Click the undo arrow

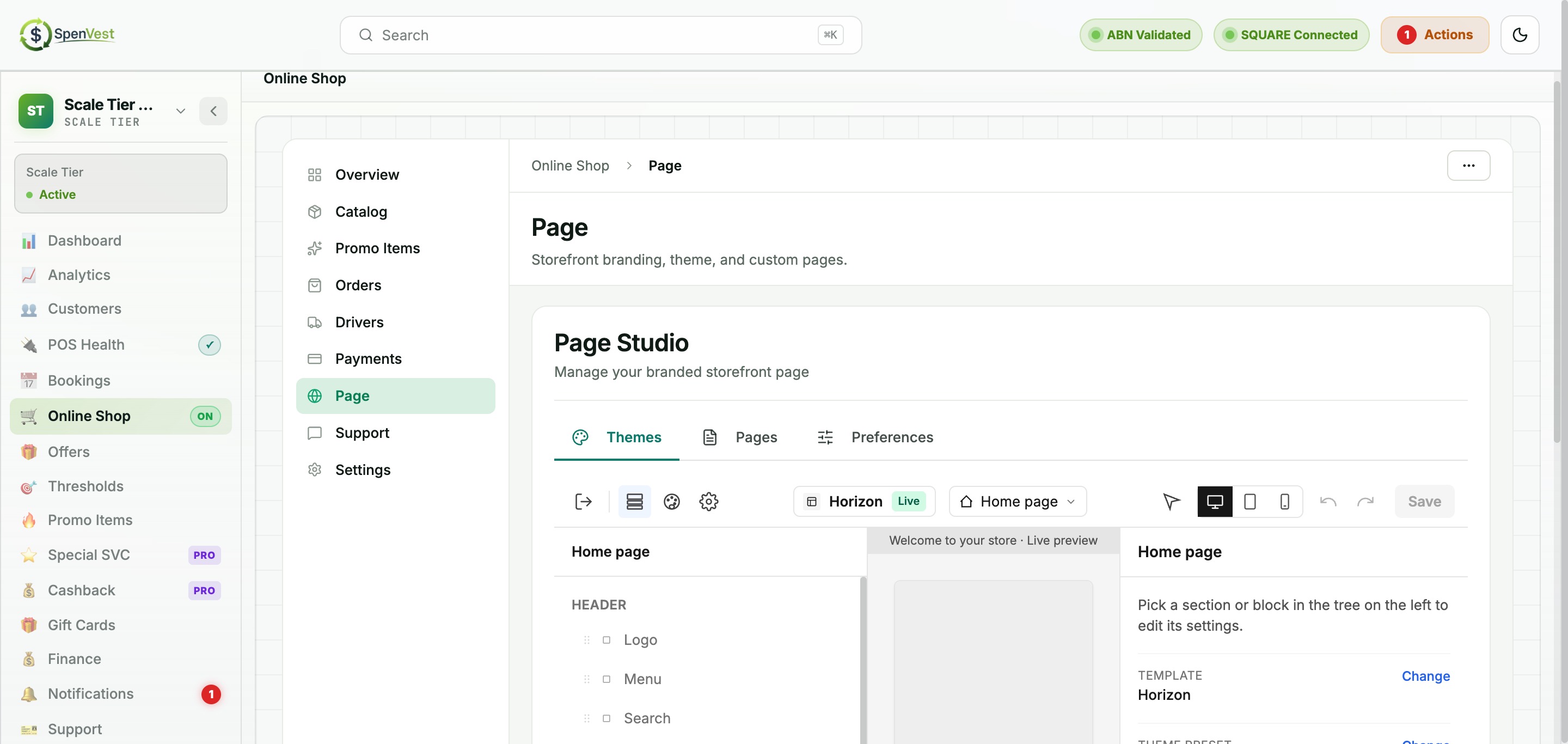point(1328,502)
